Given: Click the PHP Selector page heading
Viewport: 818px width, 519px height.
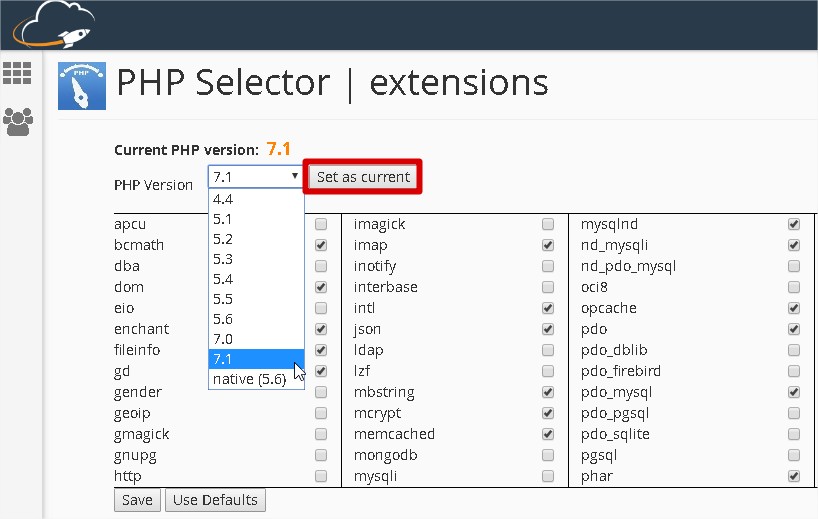Looking at the screenshot, I should click(x=332, y=83).
